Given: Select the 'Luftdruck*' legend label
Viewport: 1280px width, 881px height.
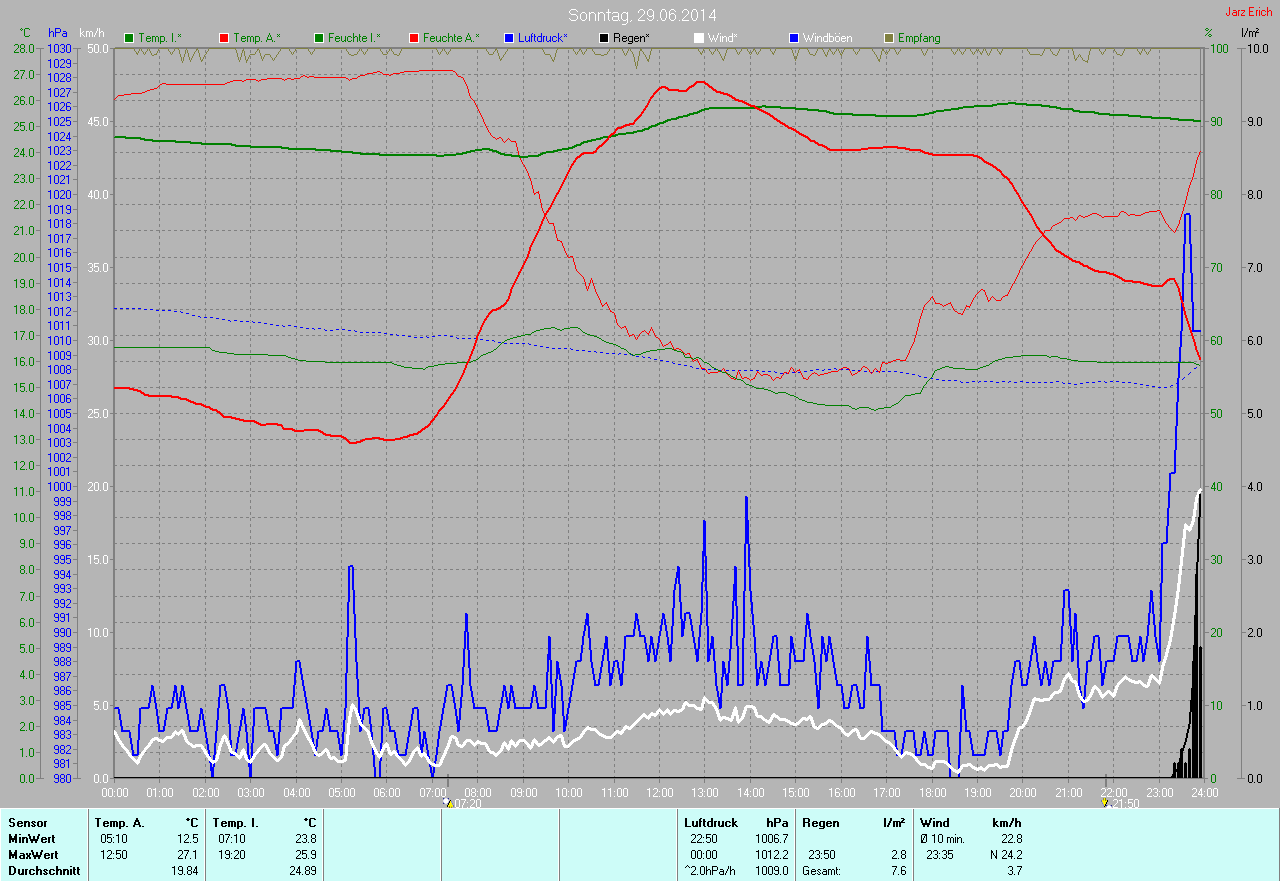Looking at the screenshot, I should [x=543, y=38].
